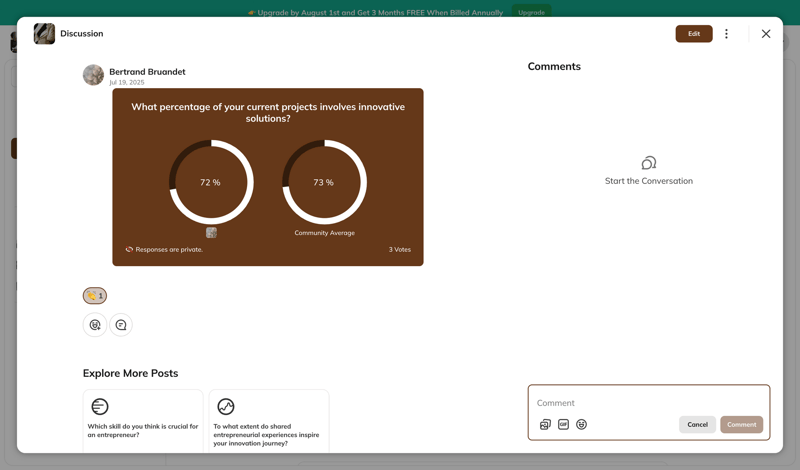The image size is (800, 470).
Task: Click the community thumbnail beside Discussion
Action: coord(44,34)
